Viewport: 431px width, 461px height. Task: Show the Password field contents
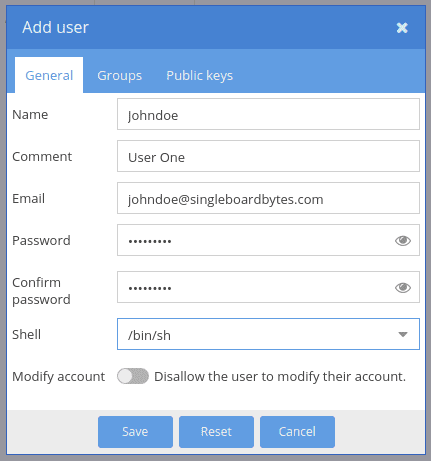pyautogui.click(x=403, y=240)
